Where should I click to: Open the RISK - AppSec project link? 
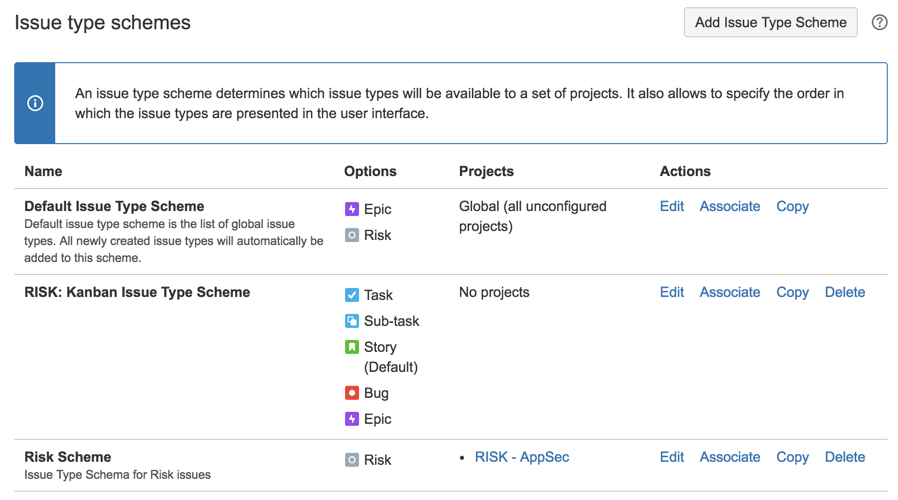coord(522,457)
